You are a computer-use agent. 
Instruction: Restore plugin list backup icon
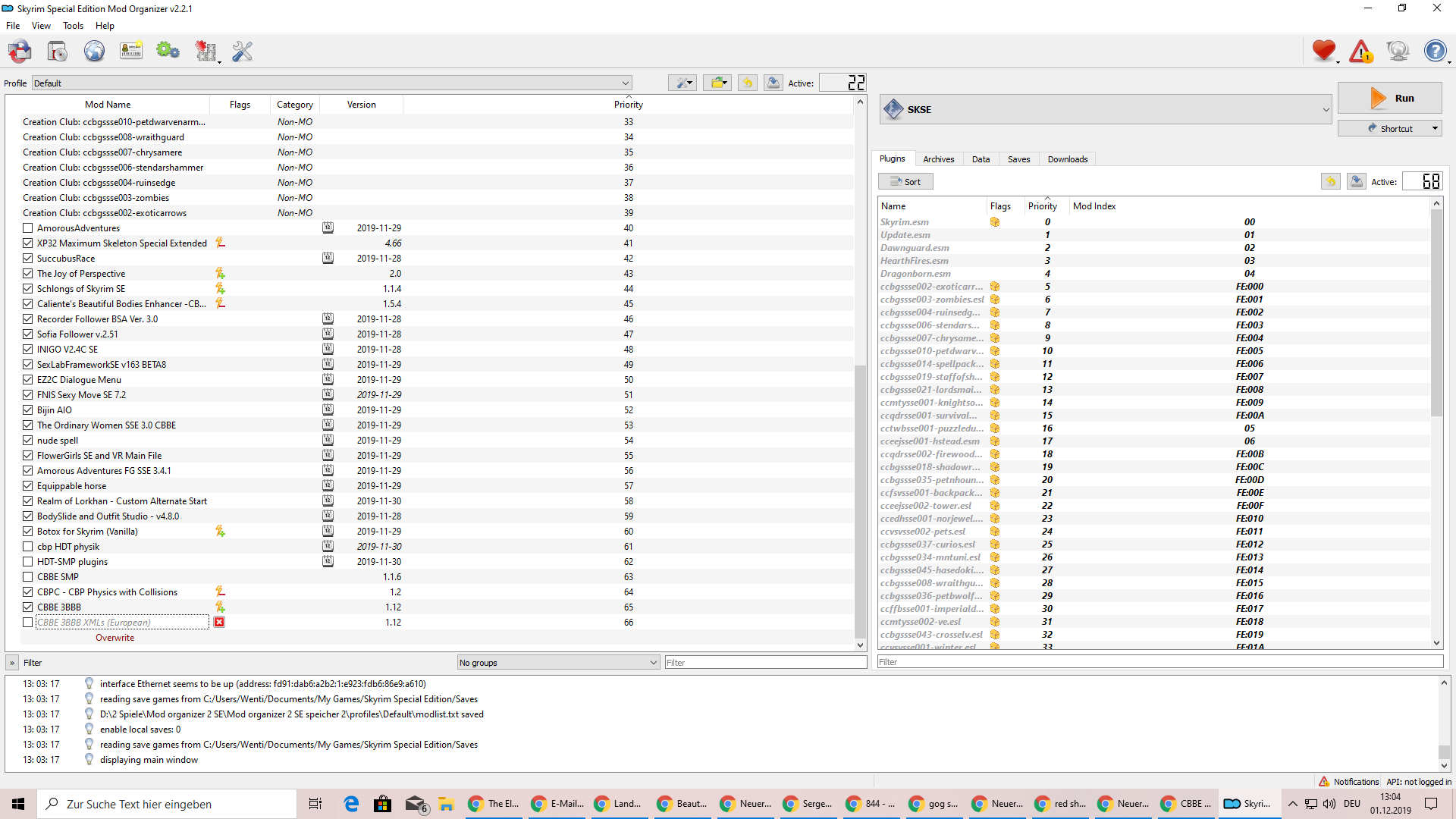1331,181
